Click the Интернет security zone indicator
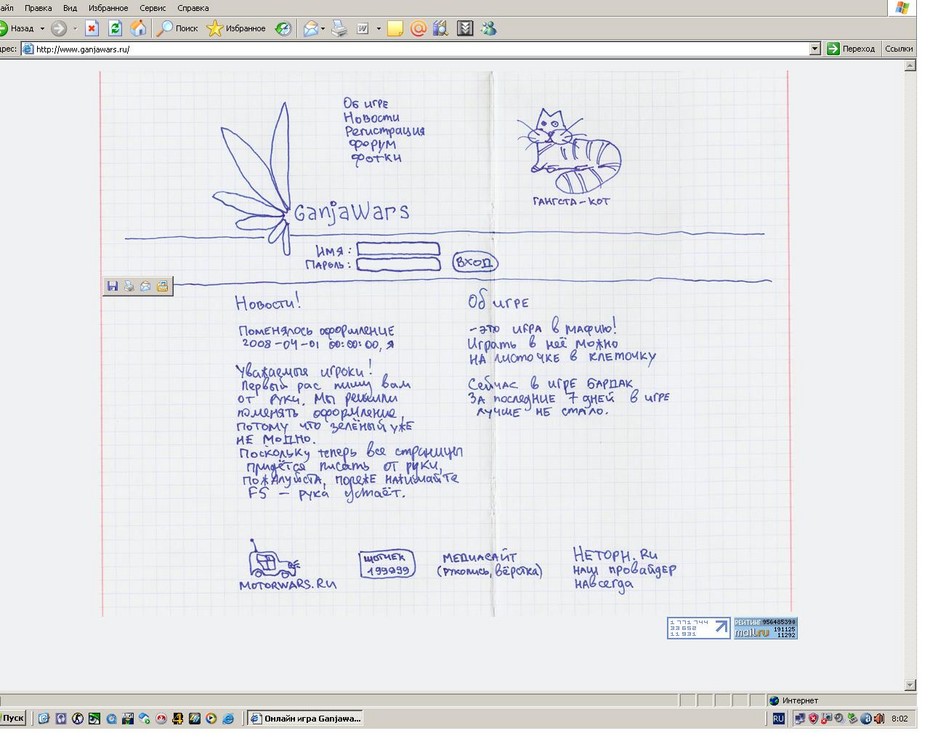This screenshot has width=930, height=744. click(795, 701)
